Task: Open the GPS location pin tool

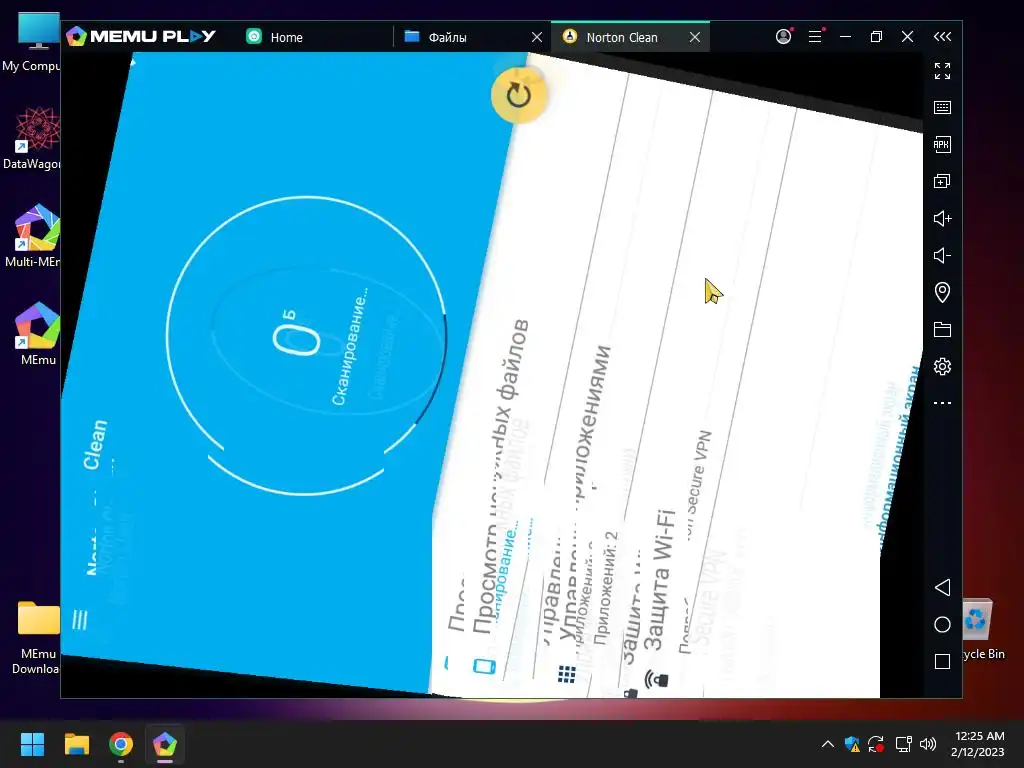Action: (942, 292)
